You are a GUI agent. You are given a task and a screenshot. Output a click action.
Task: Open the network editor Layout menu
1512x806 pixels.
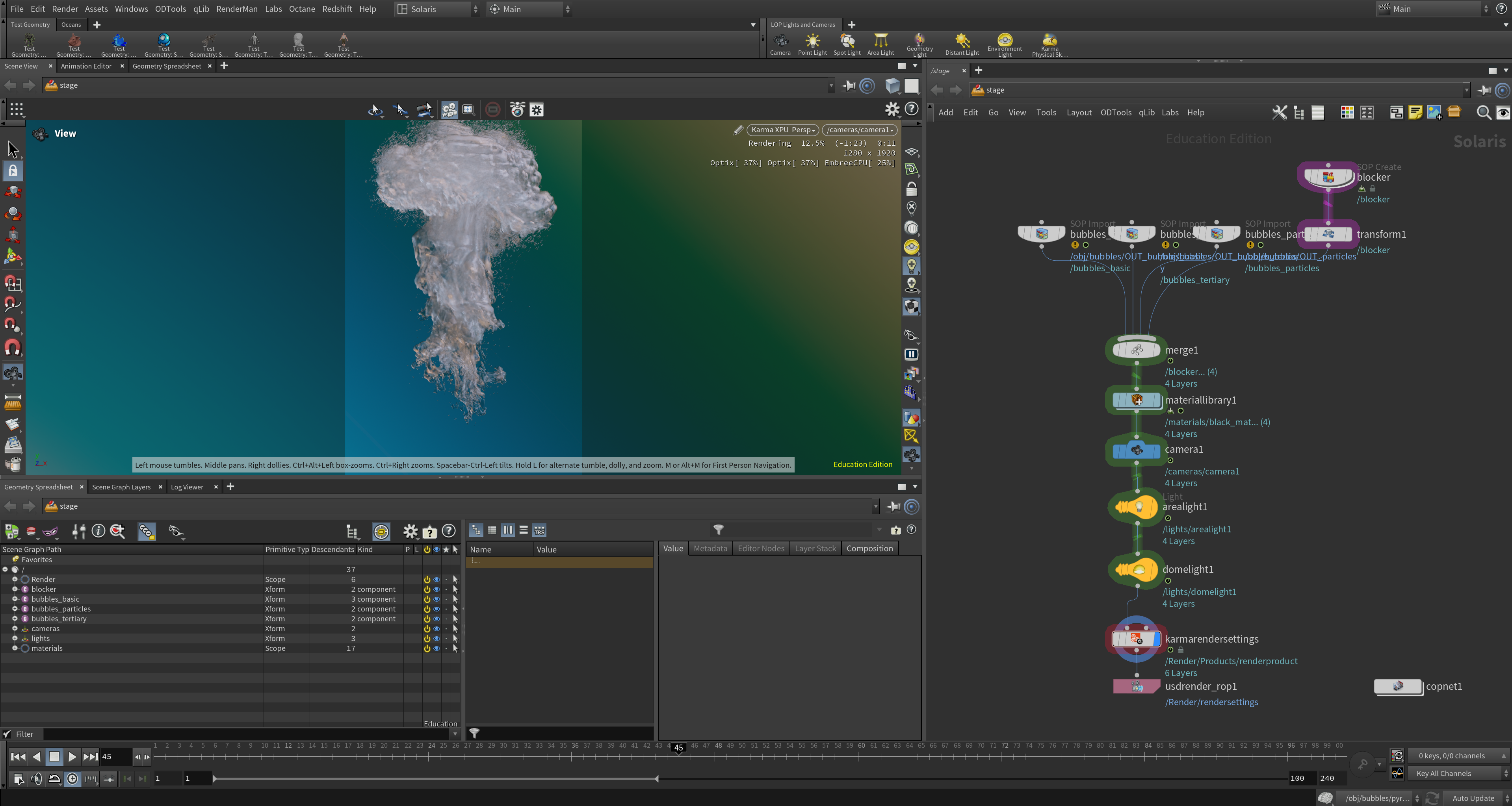point(1079,113)
